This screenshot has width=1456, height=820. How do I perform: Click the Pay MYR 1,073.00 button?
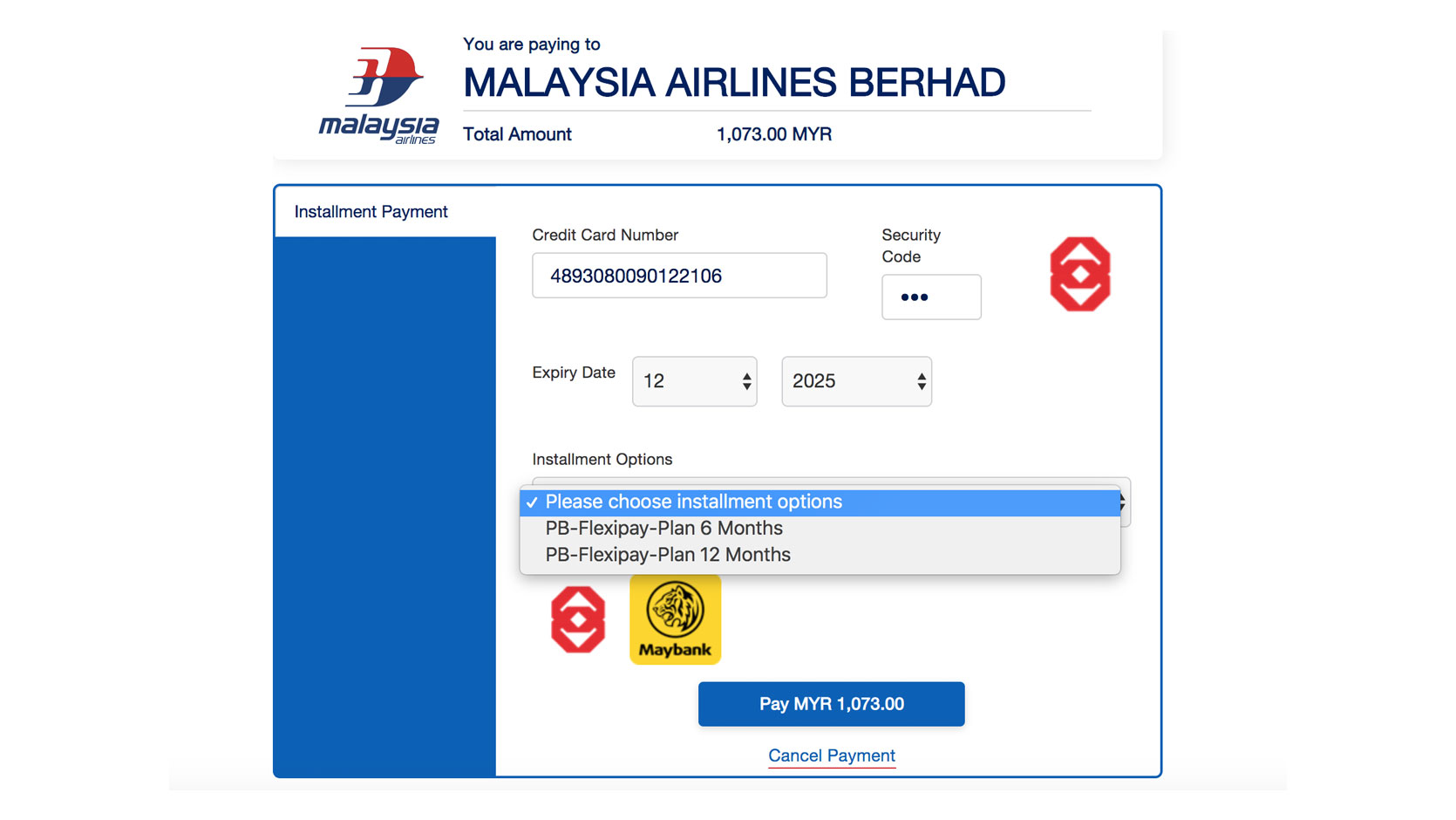[831, 704]
